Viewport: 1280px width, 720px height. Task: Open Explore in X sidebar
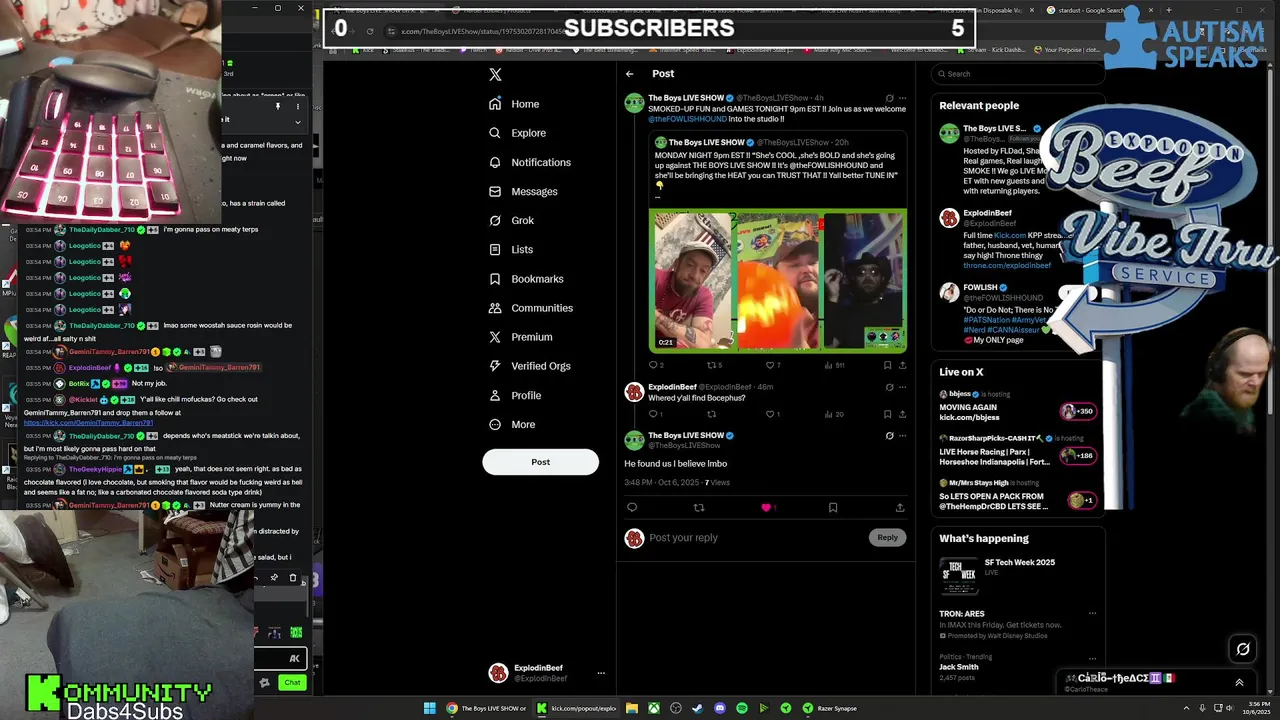pos(517,133)
